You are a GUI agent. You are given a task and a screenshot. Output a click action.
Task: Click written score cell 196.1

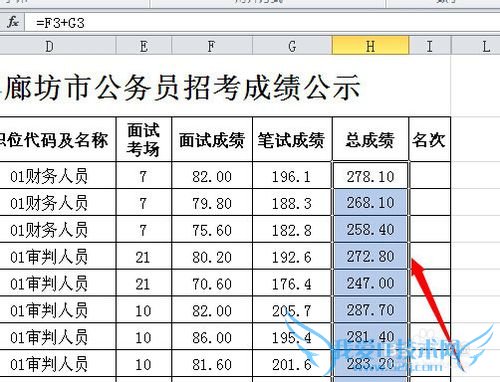tap(292, 176)
